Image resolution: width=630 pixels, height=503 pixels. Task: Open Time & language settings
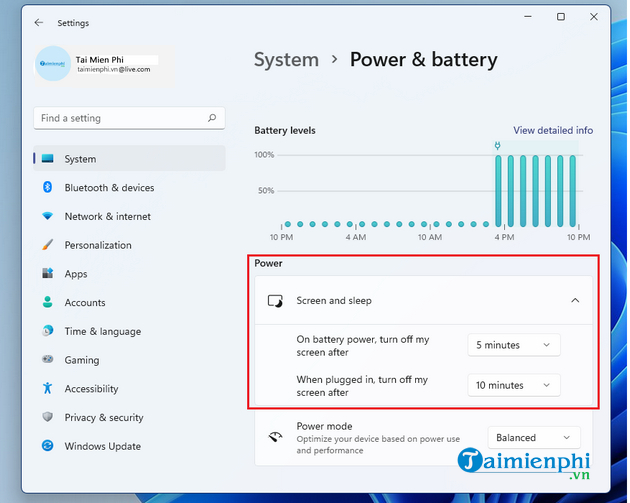[x=129, y=331]
